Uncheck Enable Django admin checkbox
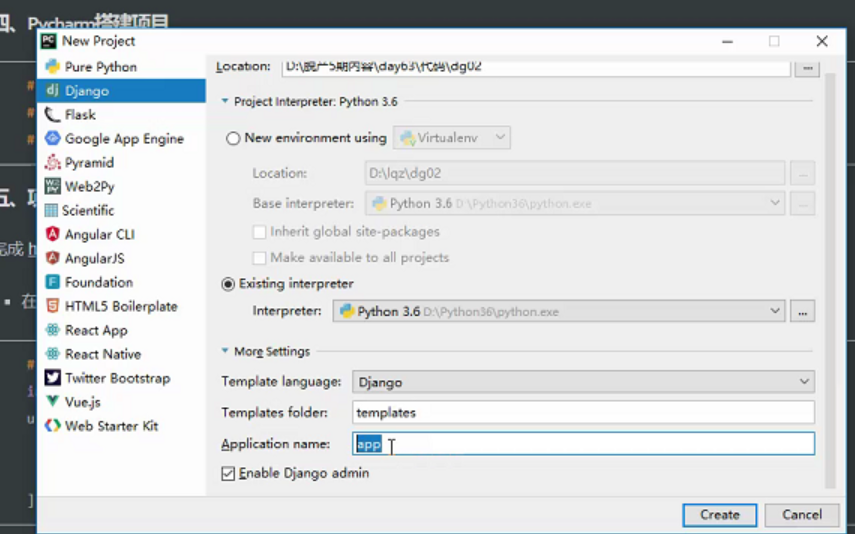 coord(228,473)
